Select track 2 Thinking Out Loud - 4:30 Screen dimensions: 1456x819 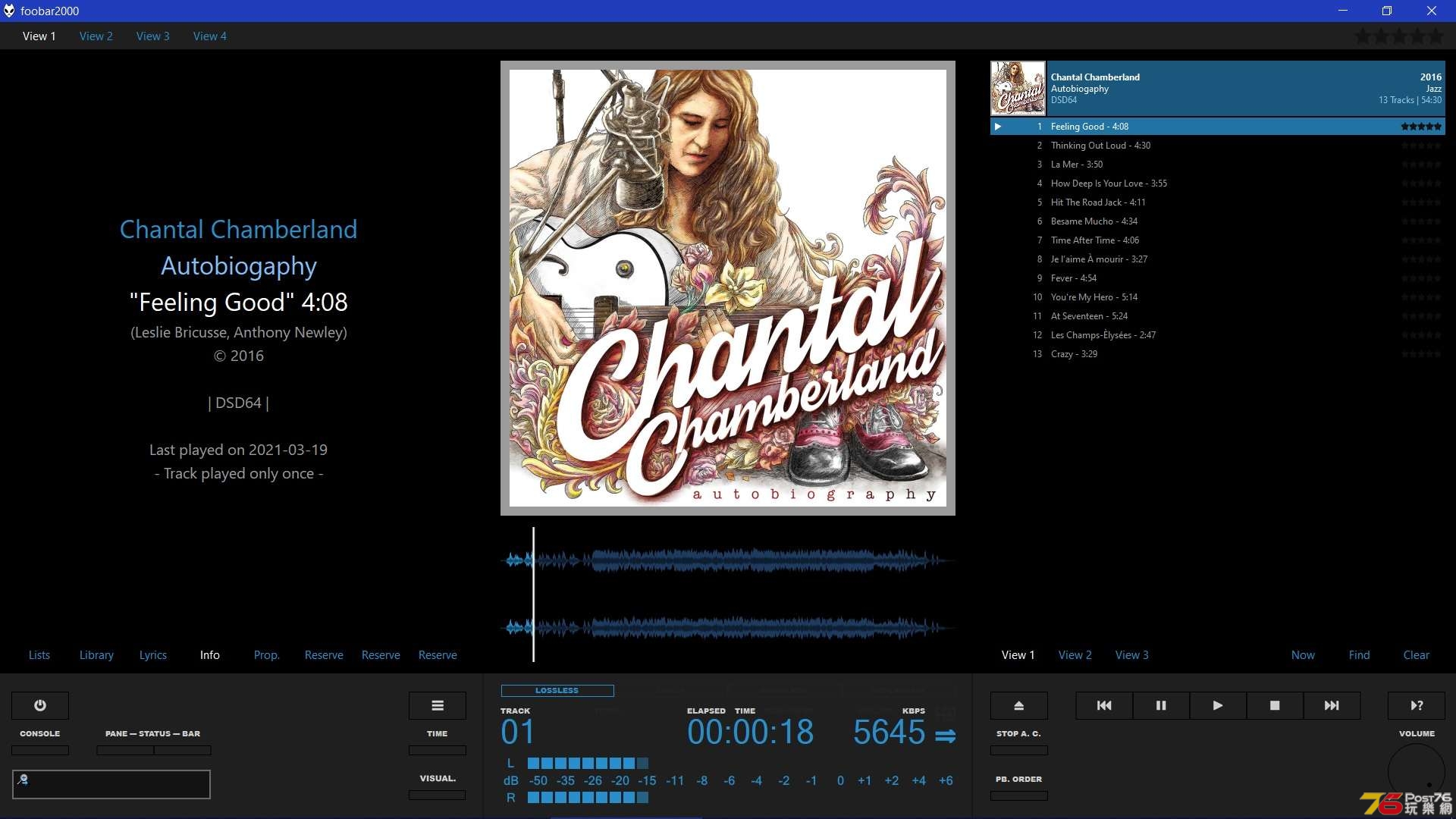pos(1218,146)
